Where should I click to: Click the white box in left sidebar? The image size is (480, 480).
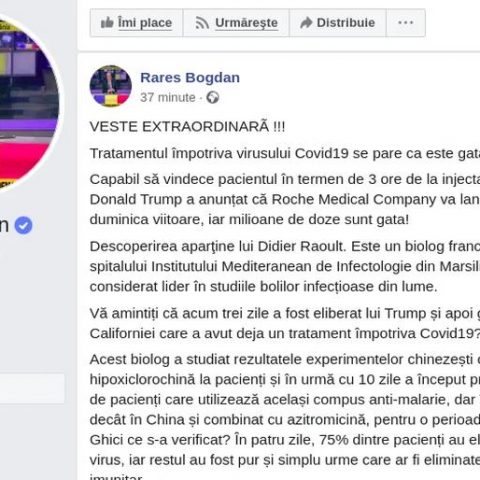tap(32, 388)
